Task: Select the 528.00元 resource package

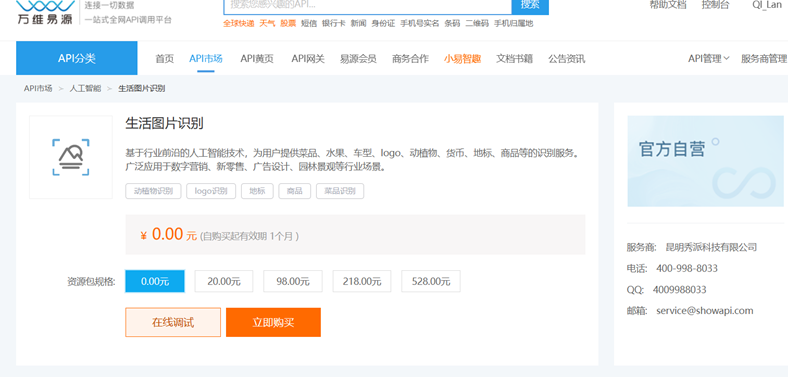Action: [x=431, y=281]
